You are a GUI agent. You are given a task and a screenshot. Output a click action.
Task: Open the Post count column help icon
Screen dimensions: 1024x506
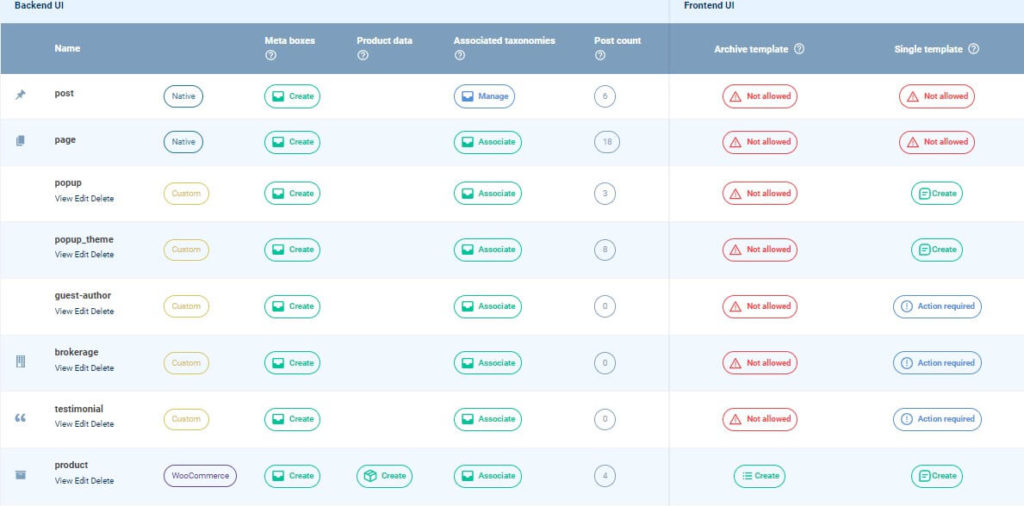click(x=600, y=55)
